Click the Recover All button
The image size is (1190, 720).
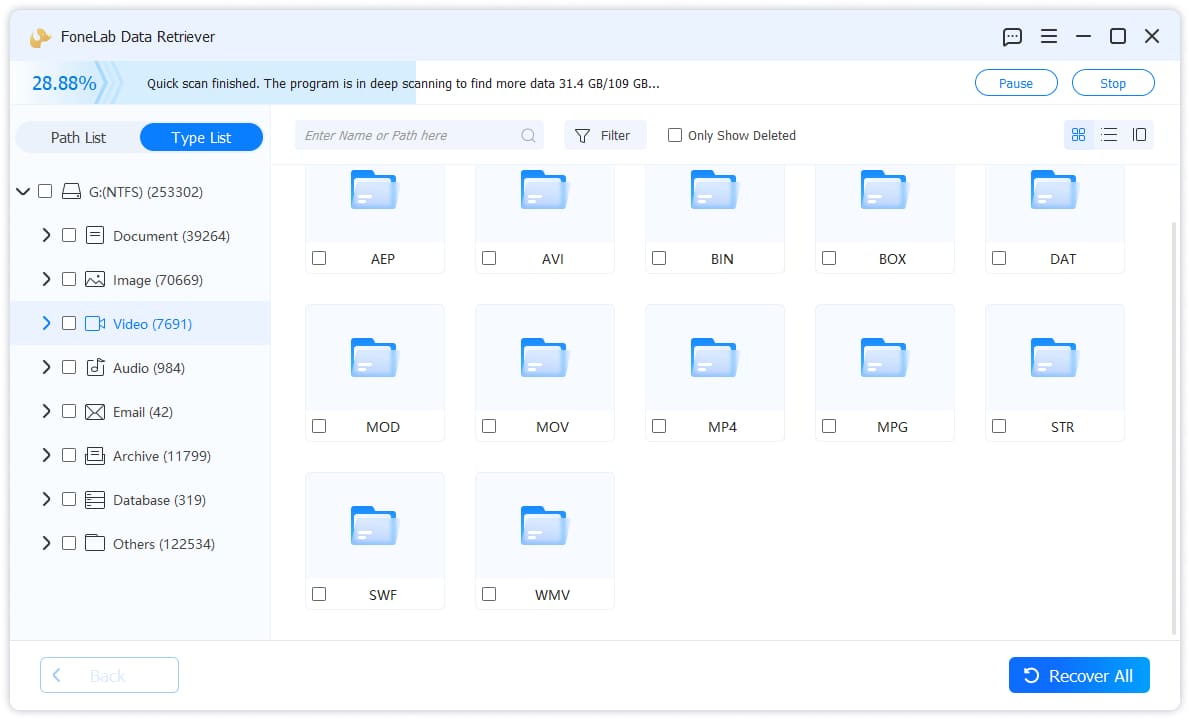coord(1078,675)
